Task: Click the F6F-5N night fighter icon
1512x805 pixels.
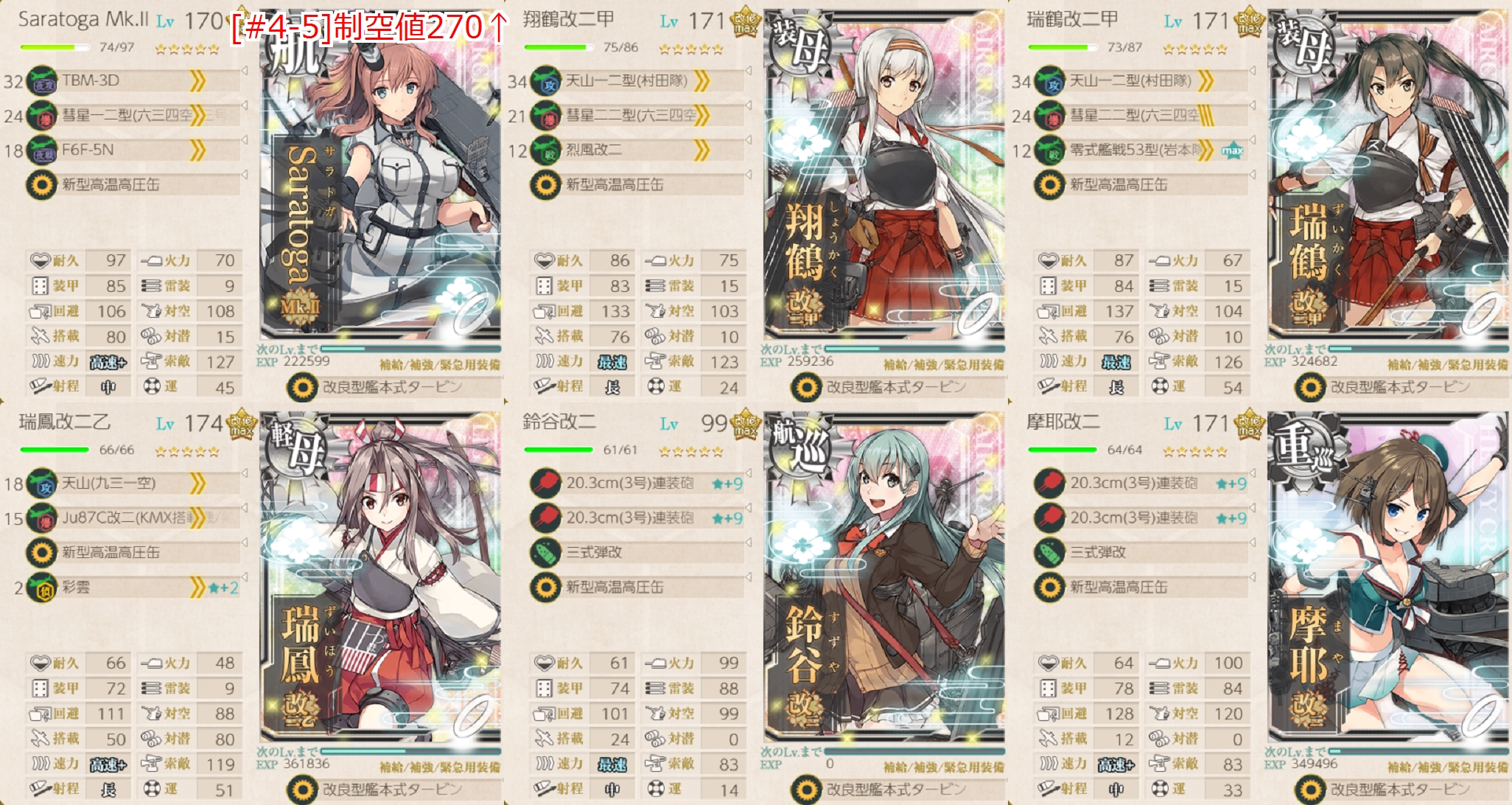Action: click(42, 150)
